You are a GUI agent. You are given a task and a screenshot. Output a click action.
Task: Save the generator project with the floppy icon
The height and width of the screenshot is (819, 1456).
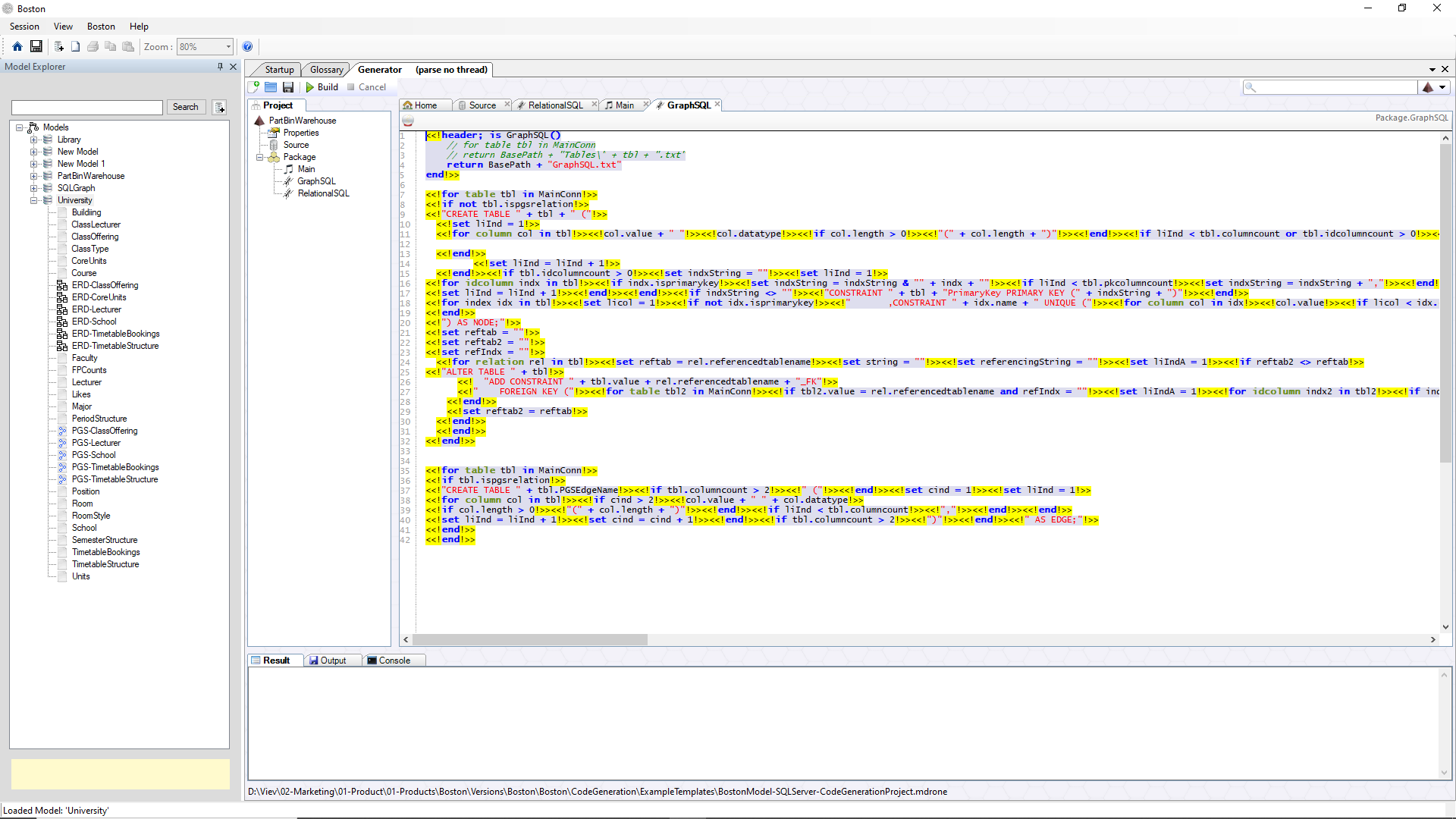(x=288, y=87)
